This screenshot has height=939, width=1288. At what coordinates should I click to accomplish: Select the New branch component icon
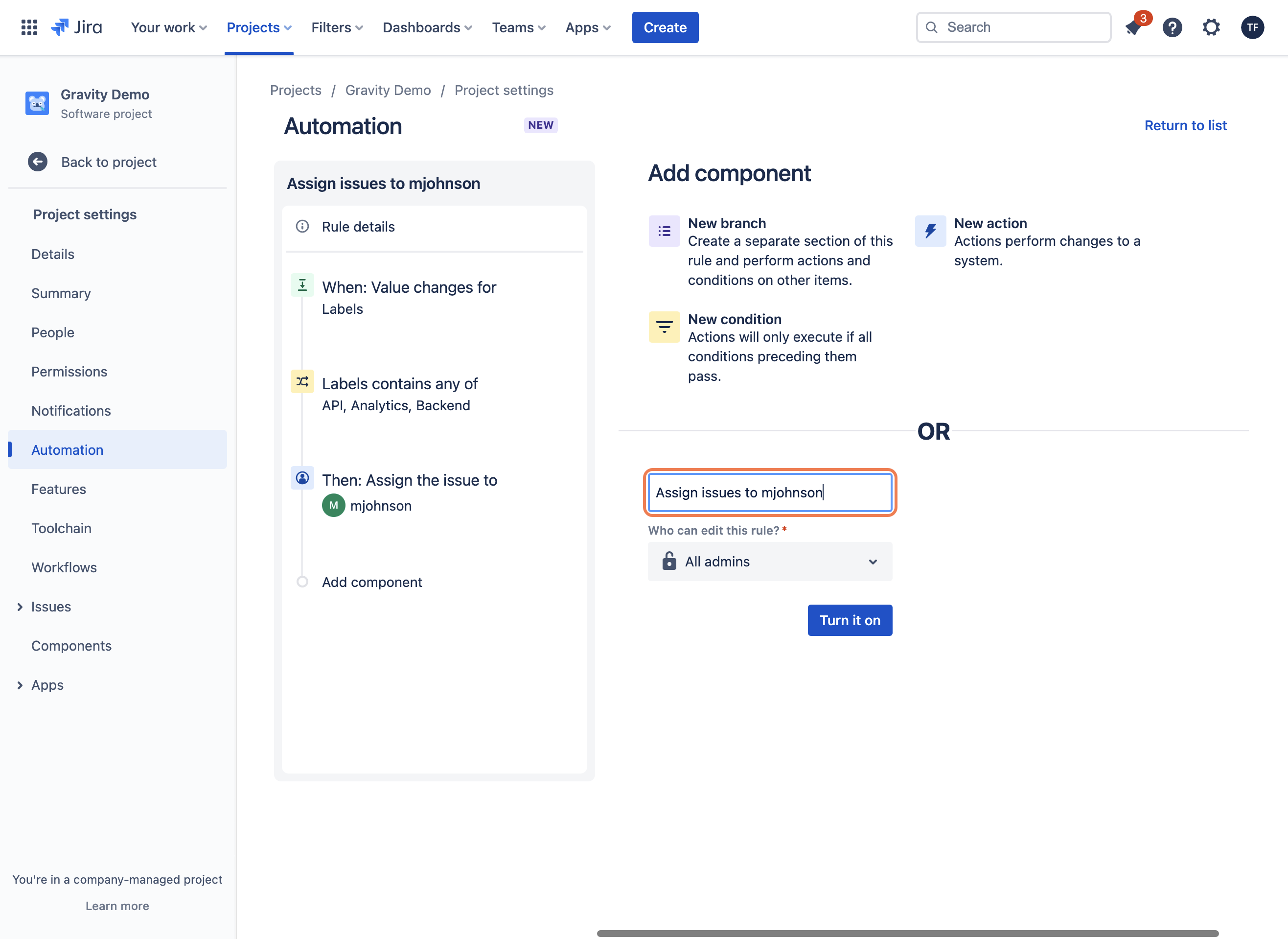(x=664, y=232)
